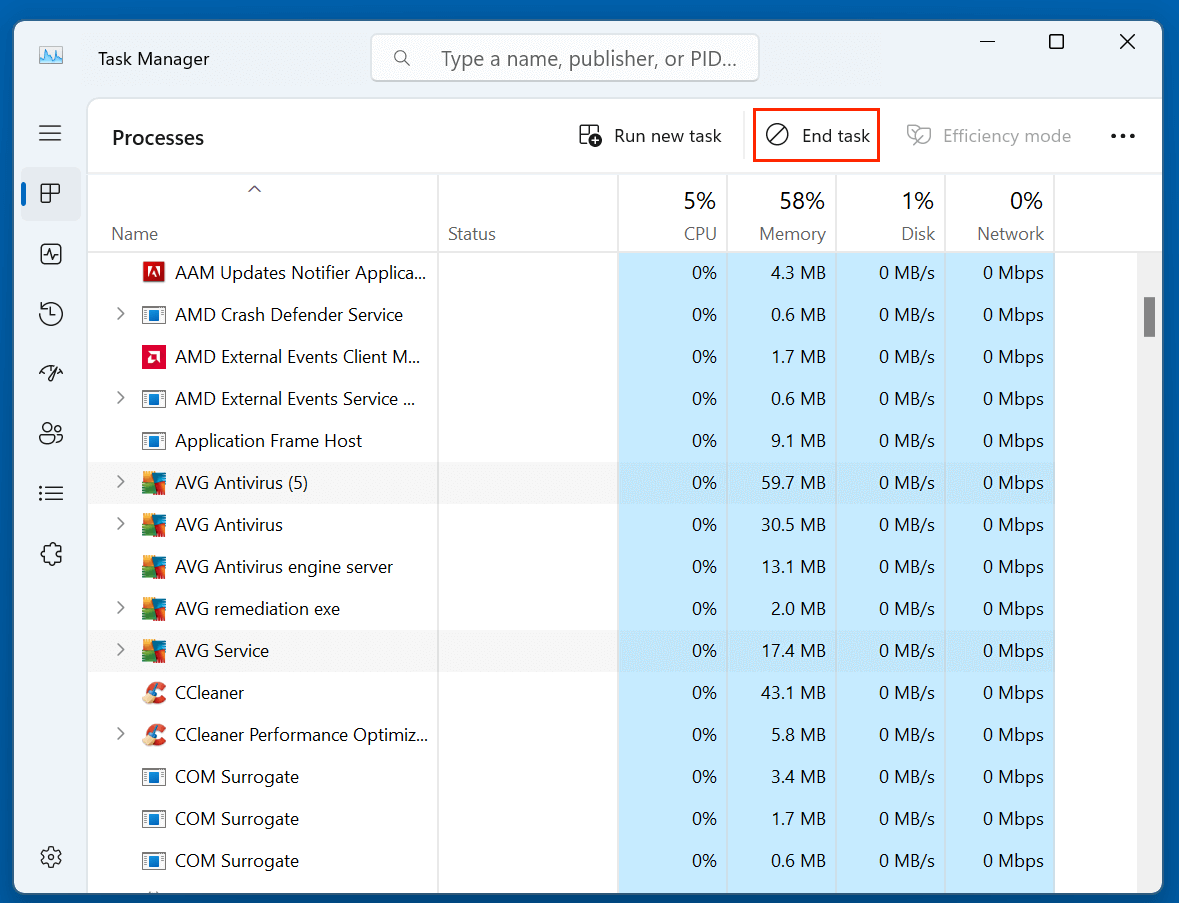Click the vertical scrollbar thumb

point(1149,316)
